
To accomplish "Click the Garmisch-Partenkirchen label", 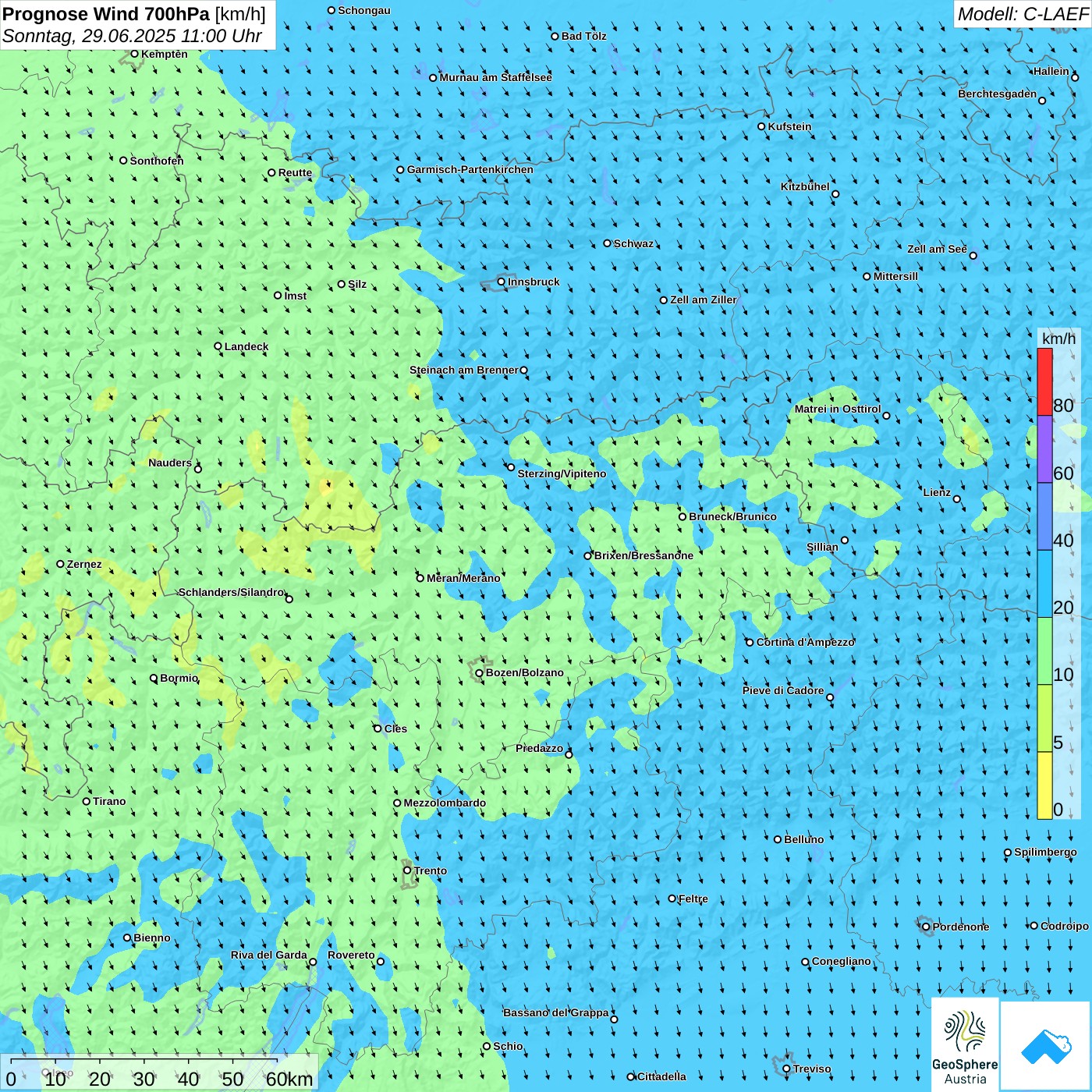I will click(470, 169).
